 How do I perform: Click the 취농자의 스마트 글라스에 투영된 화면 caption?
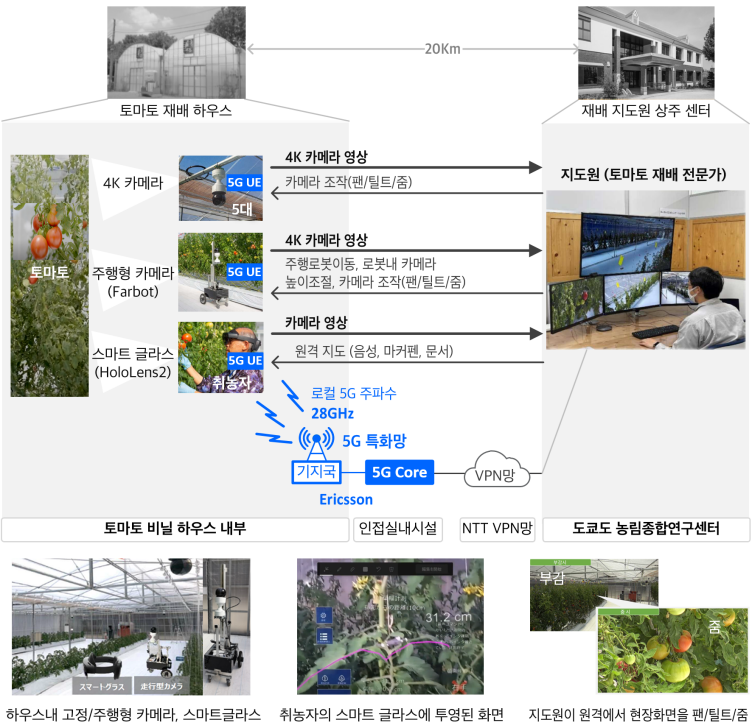[391, 715]
